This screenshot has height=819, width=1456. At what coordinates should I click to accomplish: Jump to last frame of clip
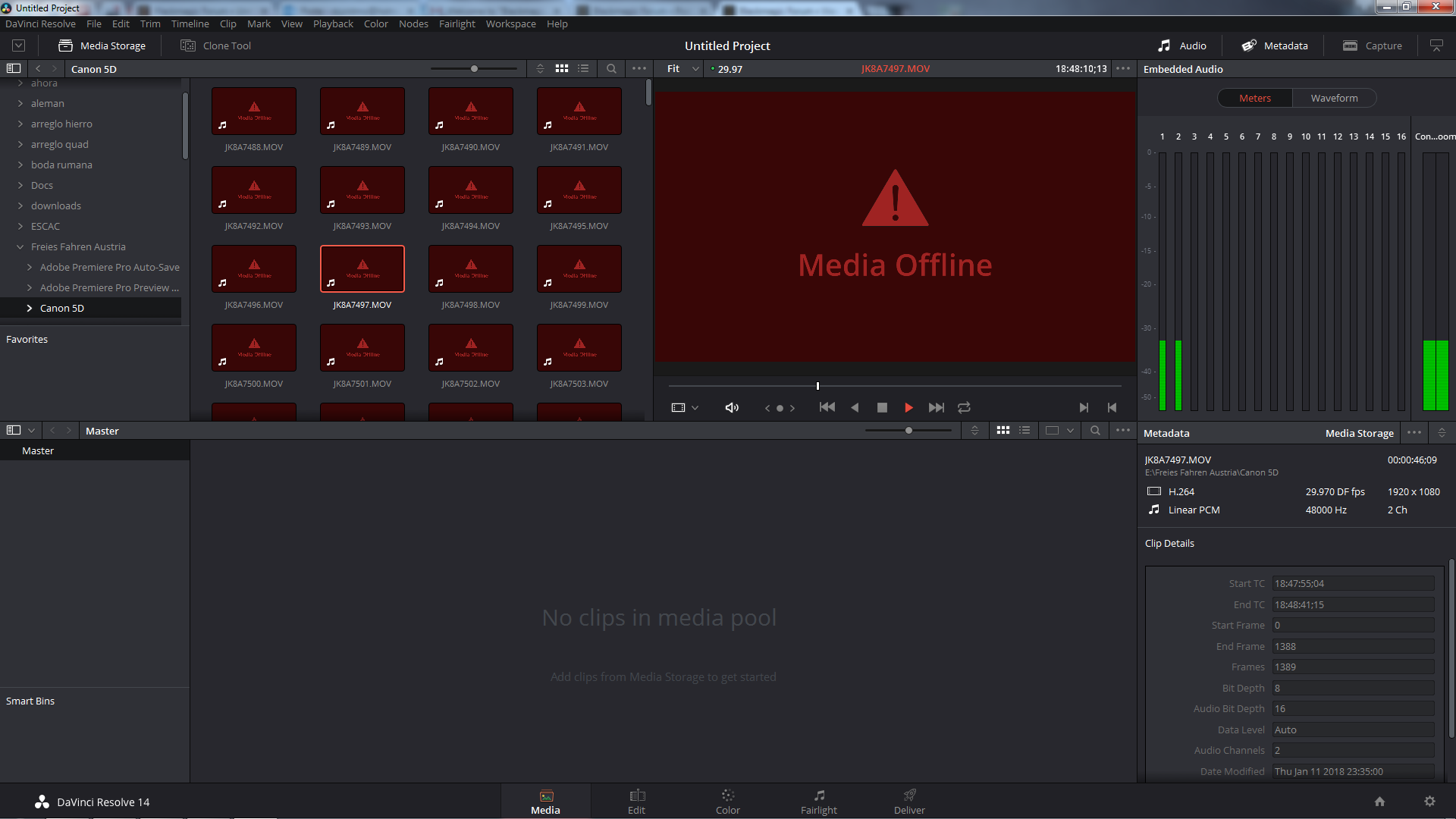pos(937,407)
